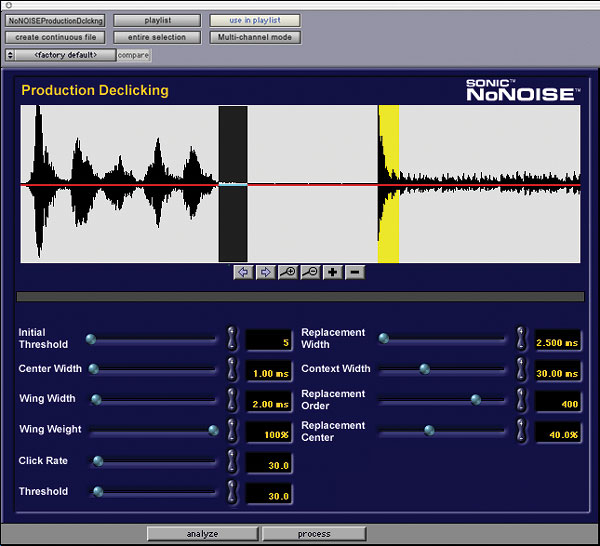The width and height of the screenshot is (600, 546).
Task: Click the Replacement Width value field 2.500 ms
Action: coord(558,340)
